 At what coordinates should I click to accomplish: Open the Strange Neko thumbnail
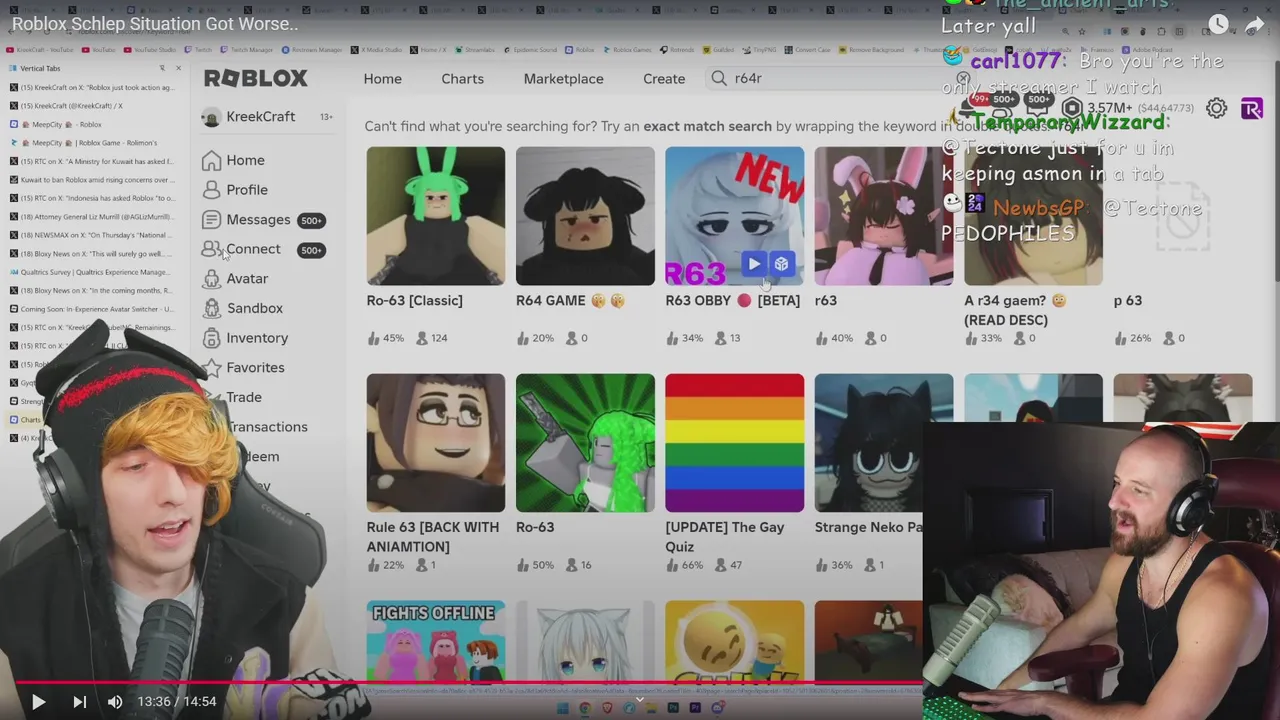[x=869, y=443]
